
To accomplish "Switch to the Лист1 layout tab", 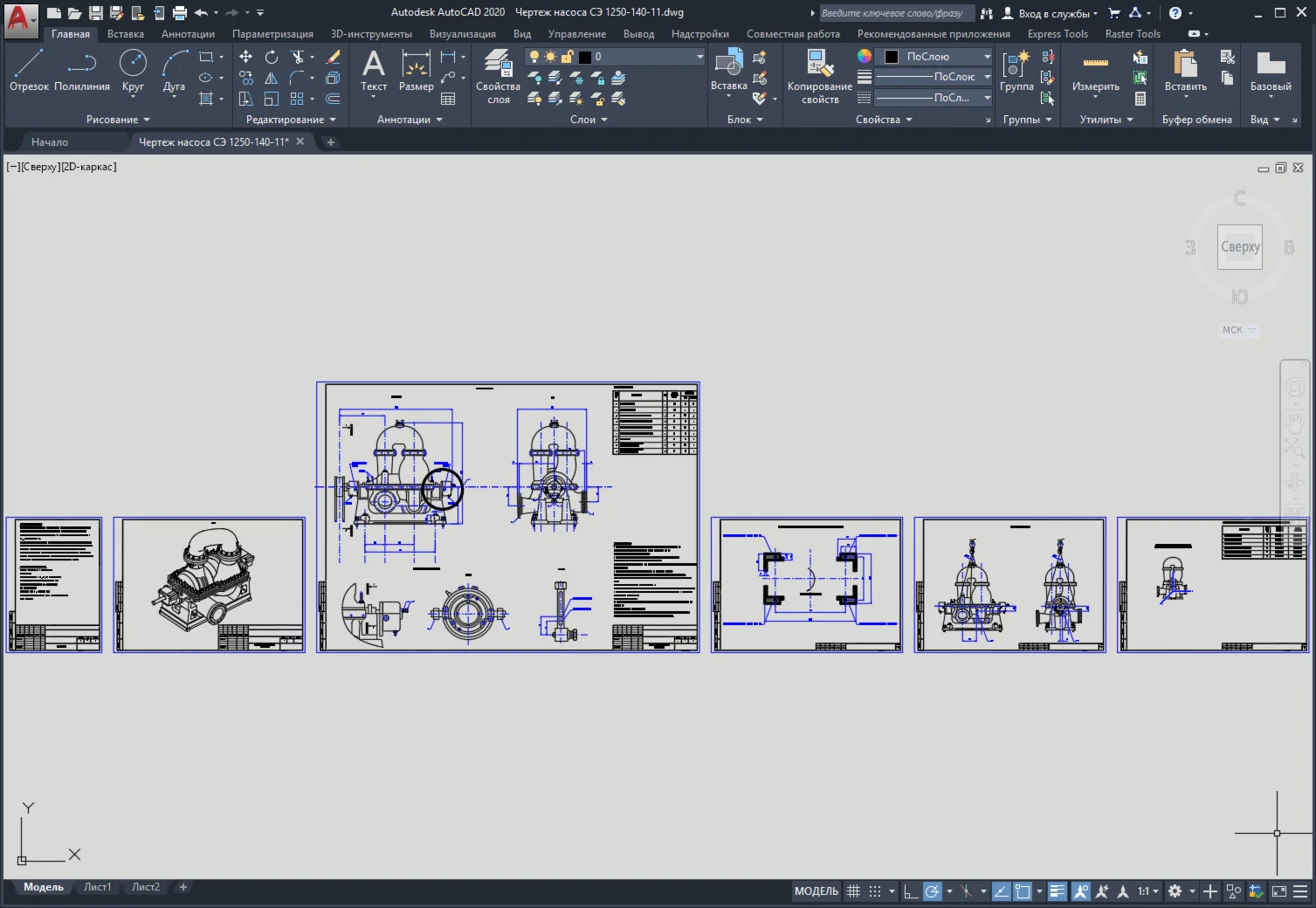I will coord(97,887).
